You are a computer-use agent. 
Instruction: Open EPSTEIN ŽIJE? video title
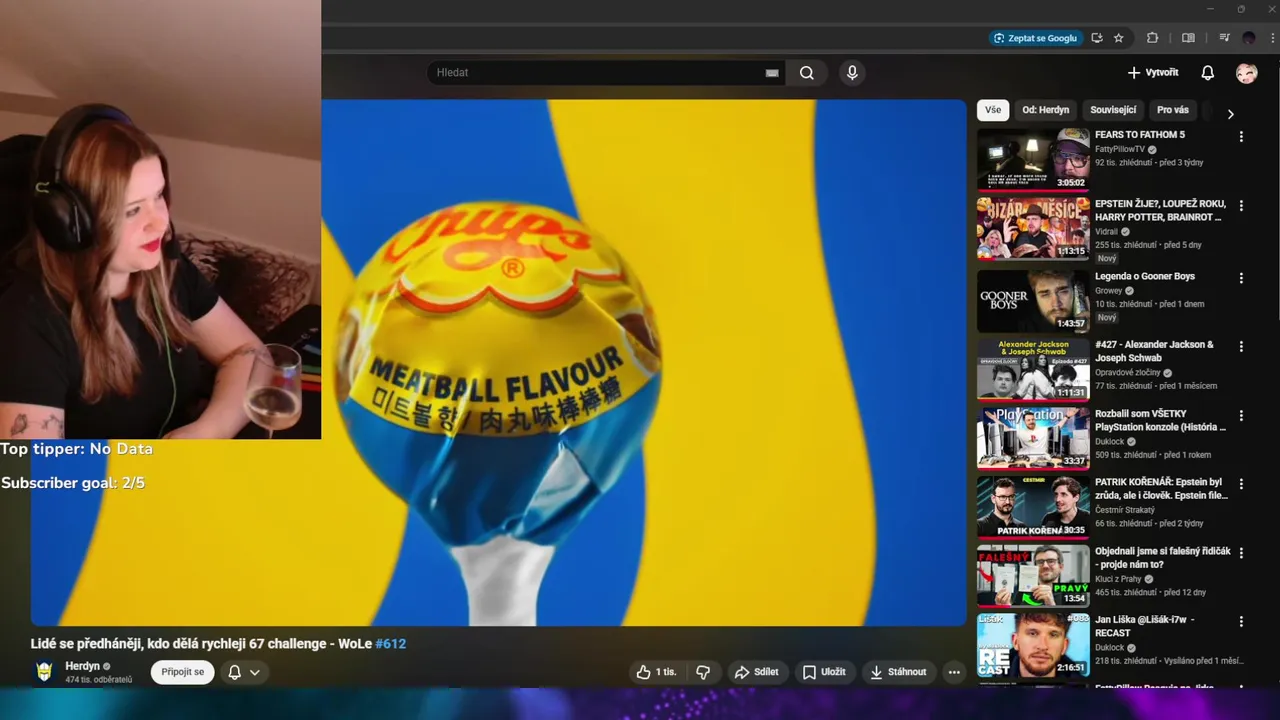(1160, 210)
